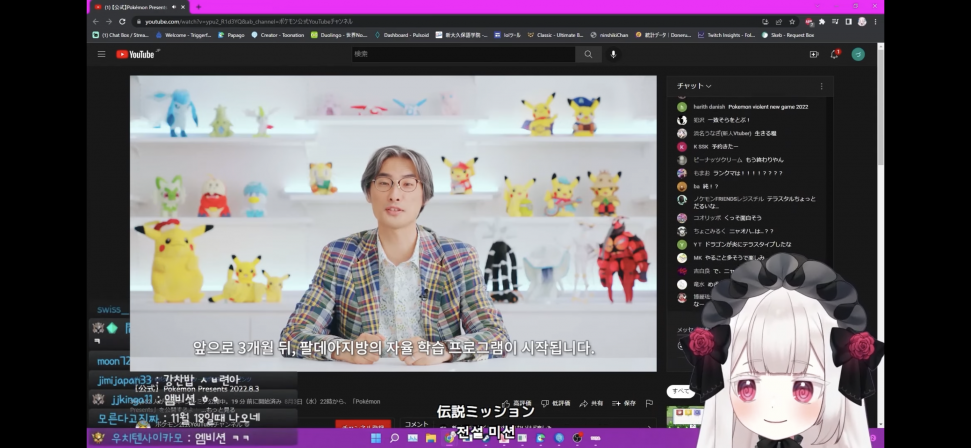
Task: Go back with the browser back arrow
Action: 96,22
